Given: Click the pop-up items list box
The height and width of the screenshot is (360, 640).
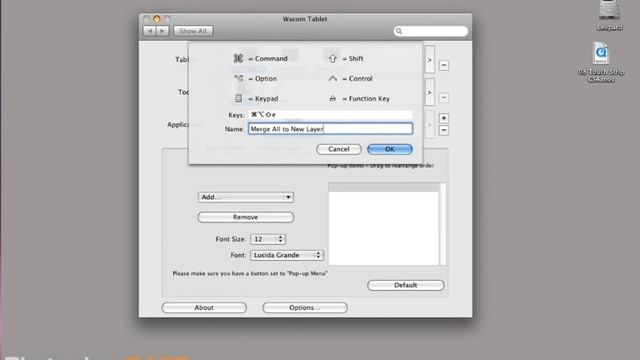Looking at the screenshot, I should (x=384, y=224).
